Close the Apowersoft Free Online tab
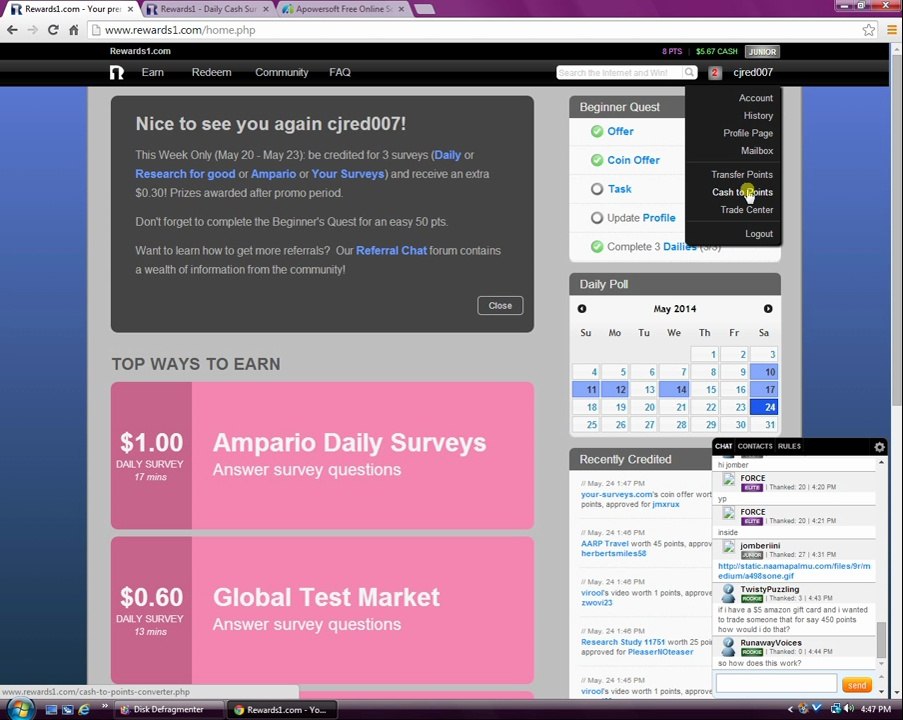The width and height of the screenshot is (903, 720). tap(401, 9)
